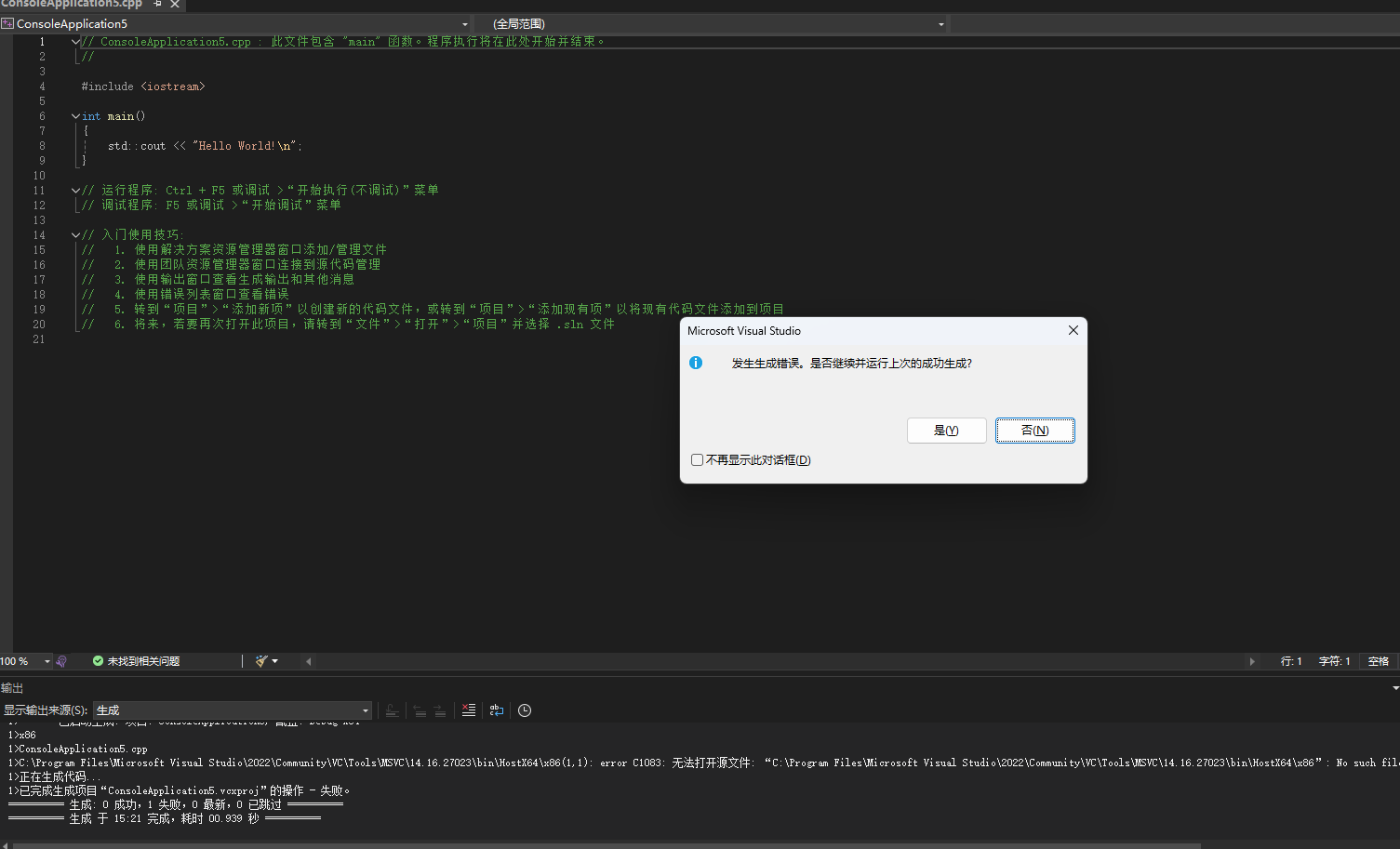Click the find message in code icon
Screen dimensions: 1400x849
point(393,710)
